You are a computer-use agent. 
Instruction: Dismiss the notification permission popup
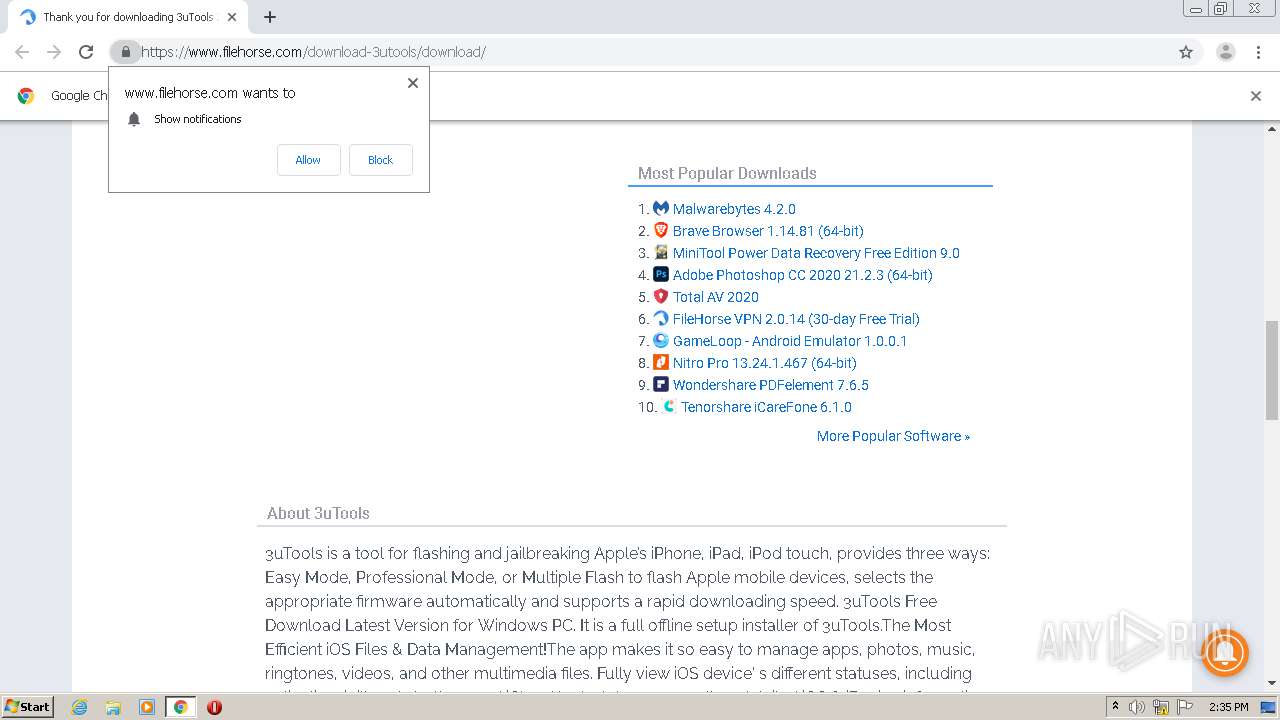coord(412,83)
